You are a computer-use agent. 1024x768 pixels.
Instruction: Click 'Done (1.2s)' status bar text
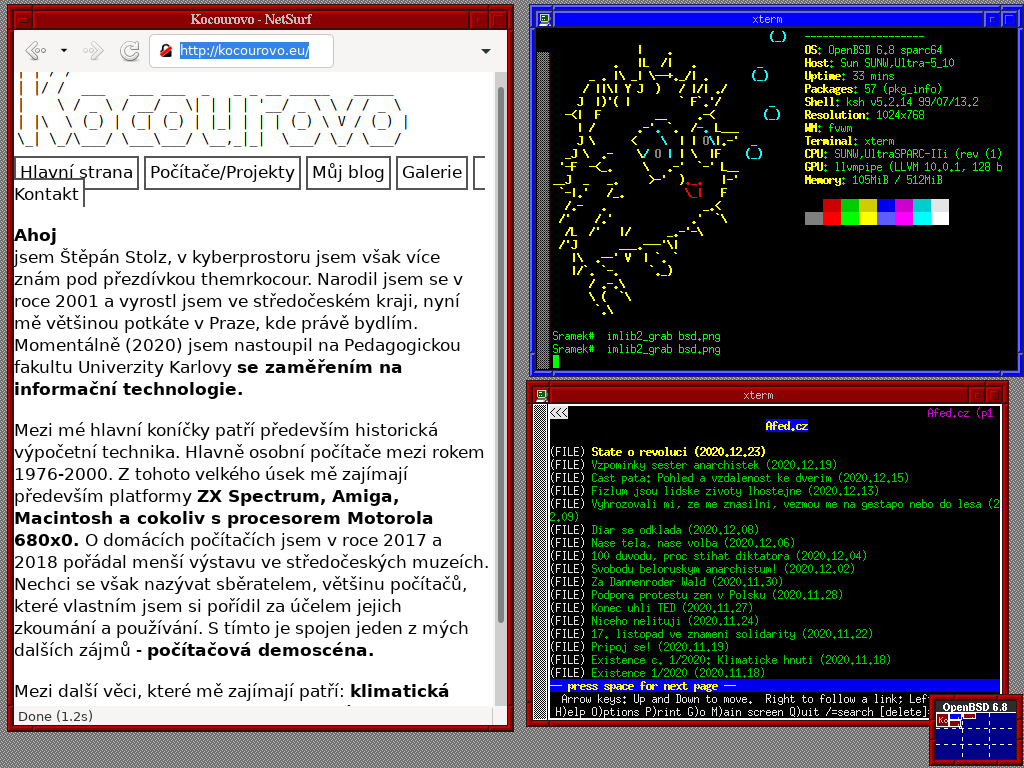click(56, 716)
